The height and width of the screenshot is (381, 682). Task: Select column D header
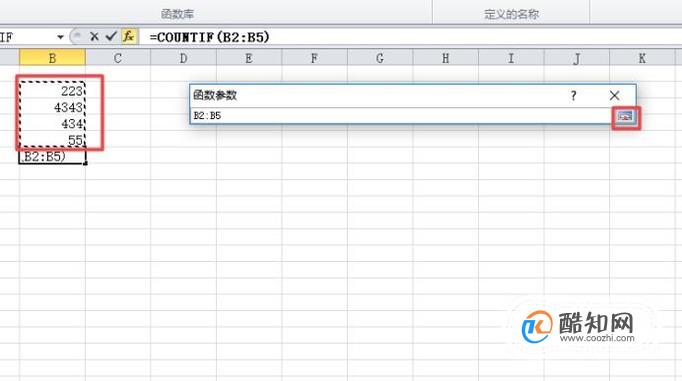pyautogui.click(x=184, y=58)
